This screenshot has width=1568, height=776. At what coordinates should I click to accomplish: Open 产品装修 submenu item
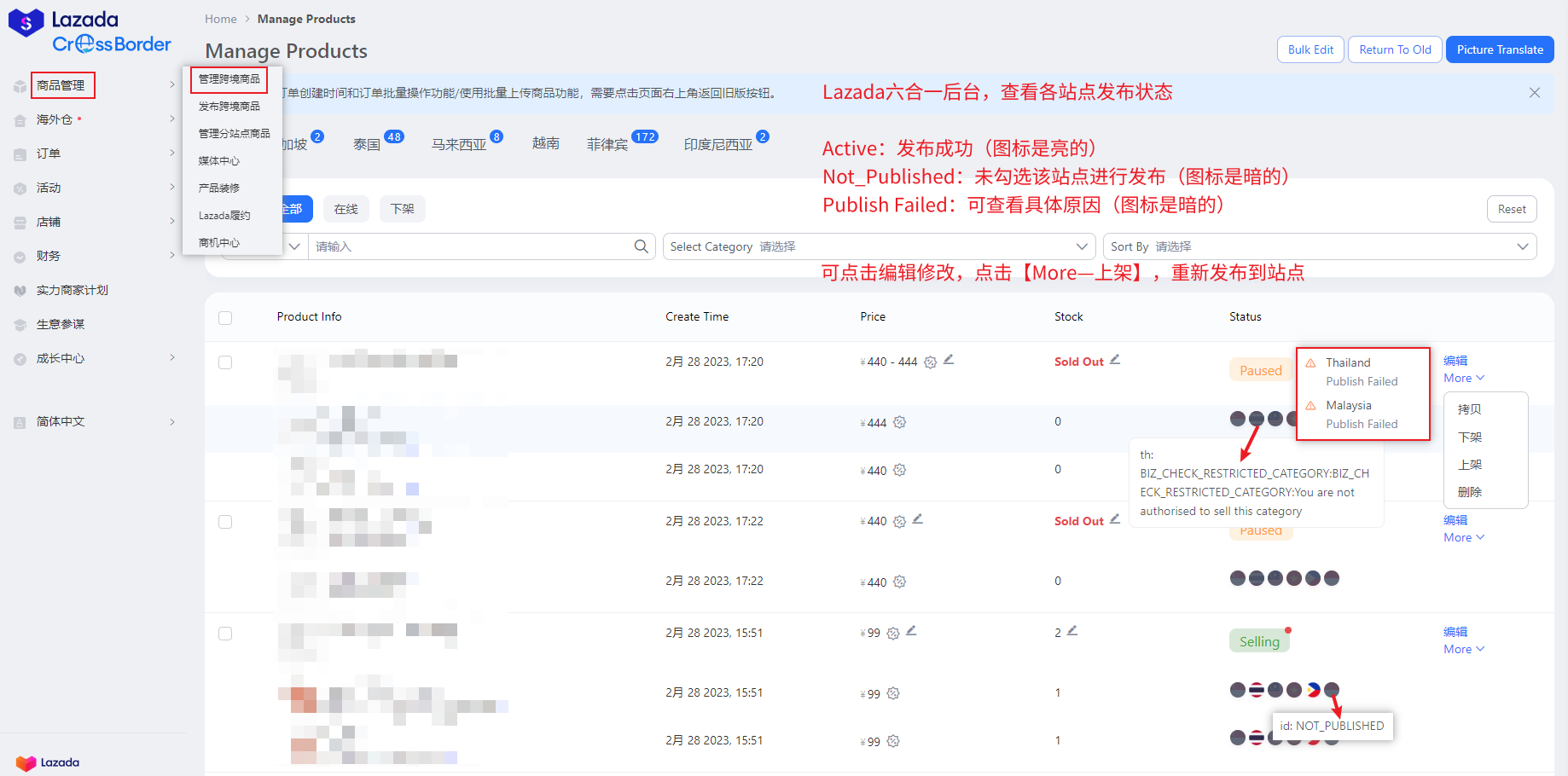pyautogui.click(x=219, y=188)
